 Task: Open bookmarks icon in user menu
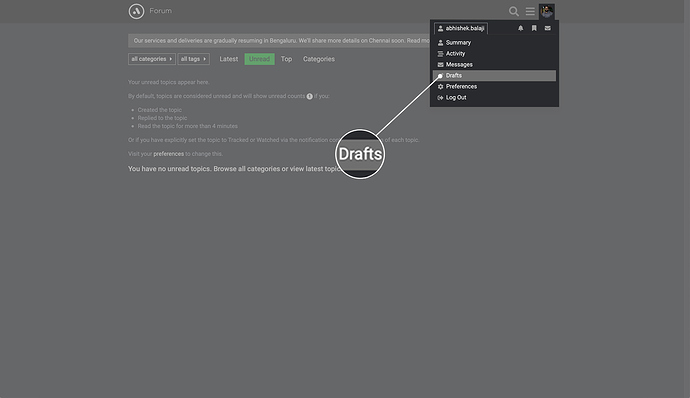tap(534, 28)
